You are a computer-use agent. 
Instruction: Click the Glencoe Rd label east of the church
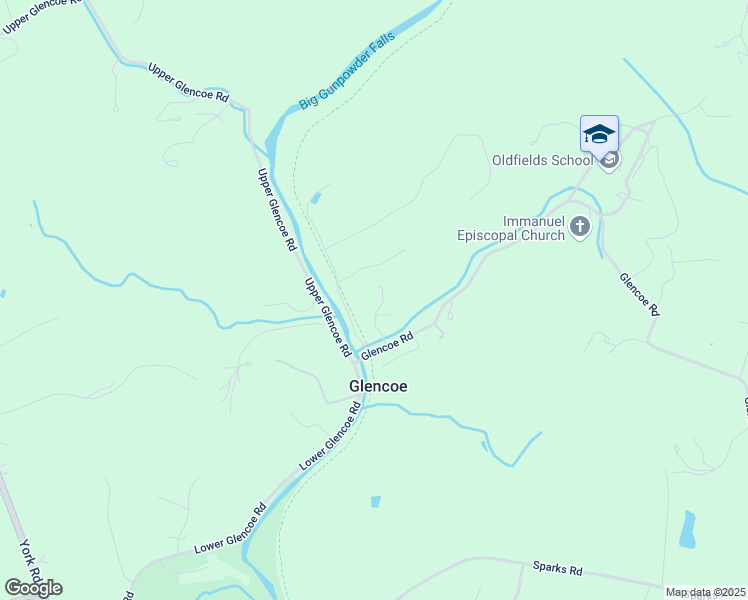pyautogui.click(x=640, y=294)
